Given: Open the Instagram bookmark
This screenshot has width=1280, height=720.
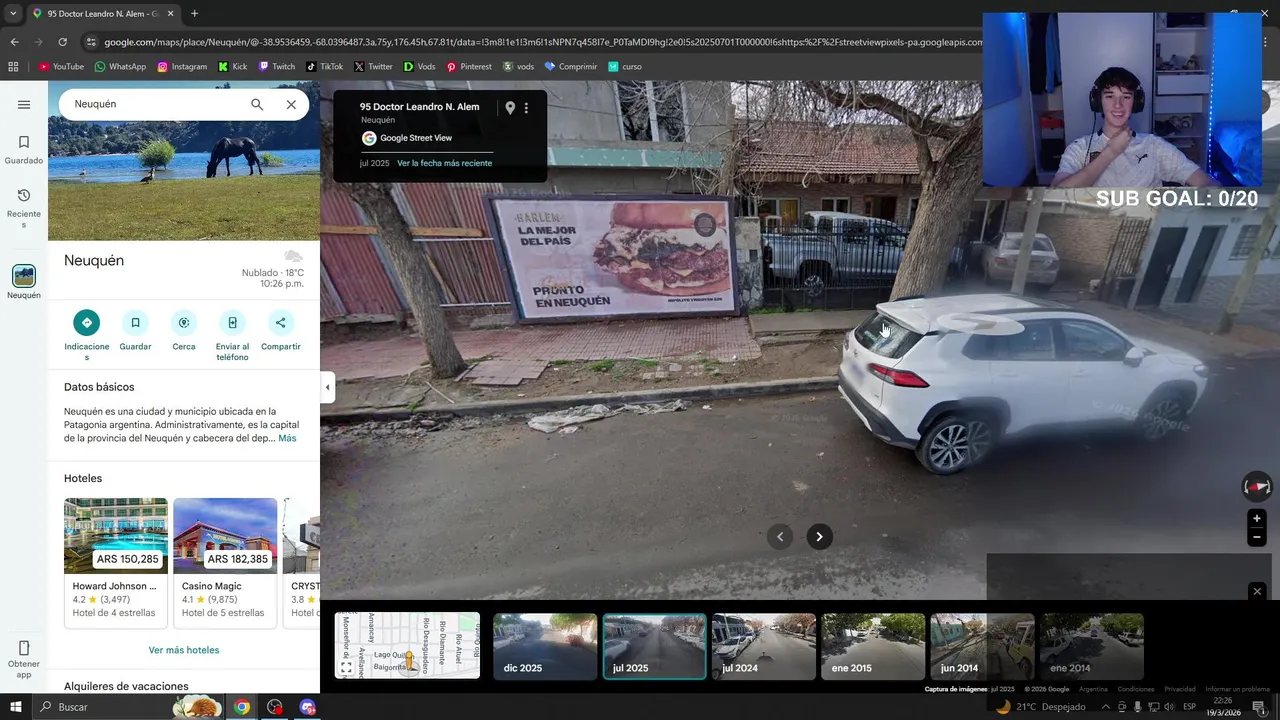Looking at the screenshot, I should [182, 67].
